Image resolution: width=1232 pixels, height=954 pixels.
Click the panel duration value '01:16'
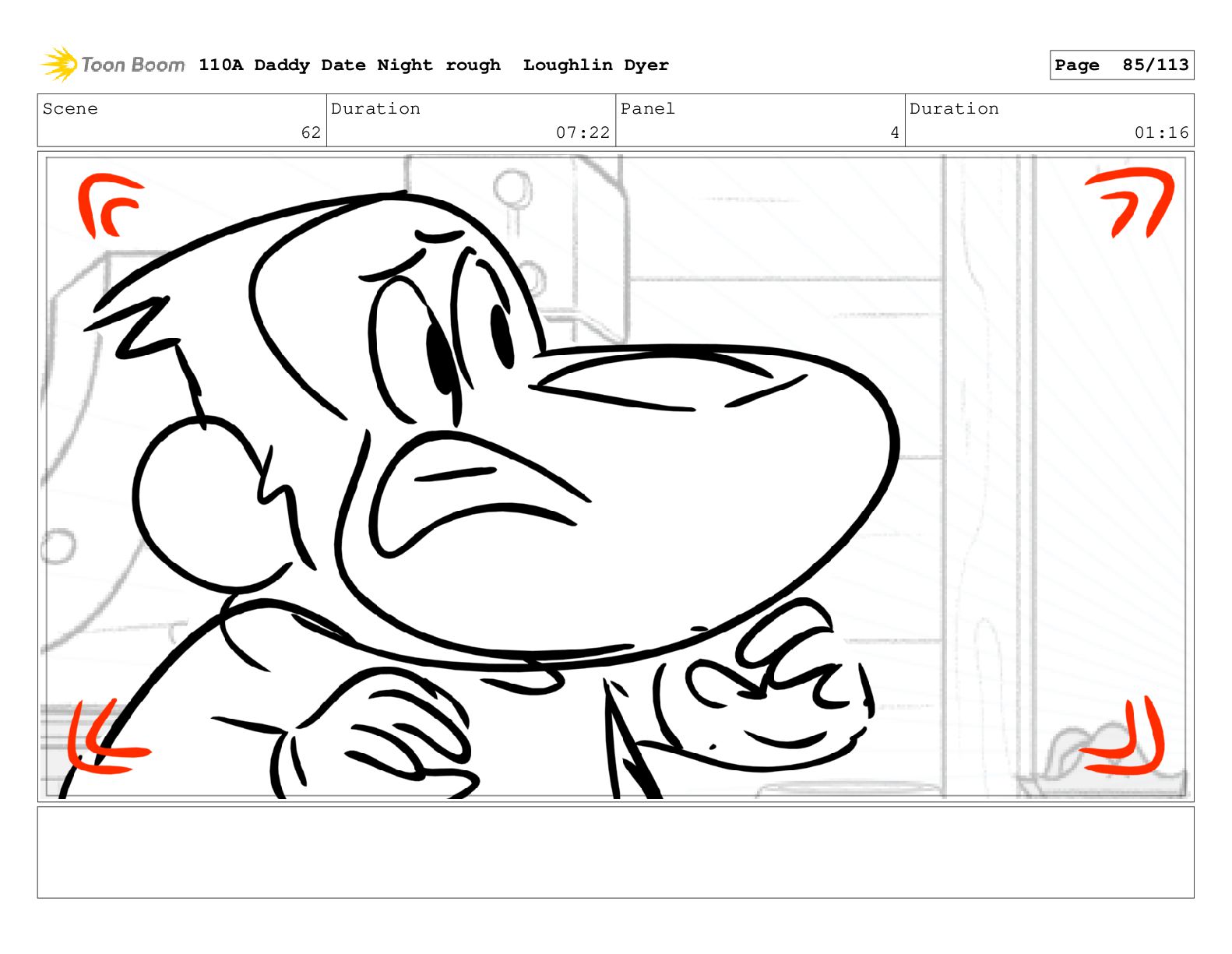tap(1161, 133)
